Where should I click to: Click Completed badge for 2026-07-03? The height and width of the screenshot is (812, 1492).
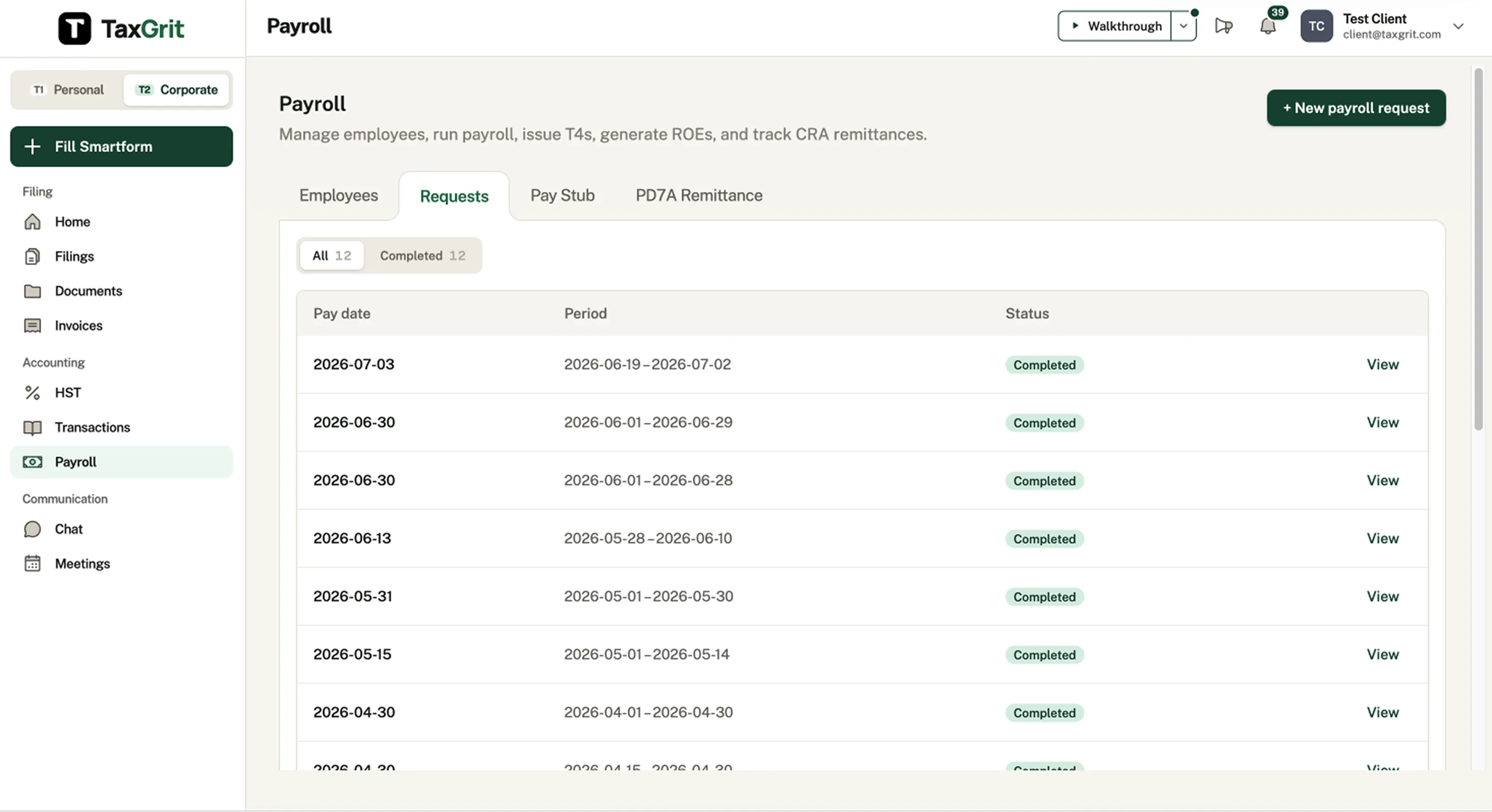[x=1044, y=365]
